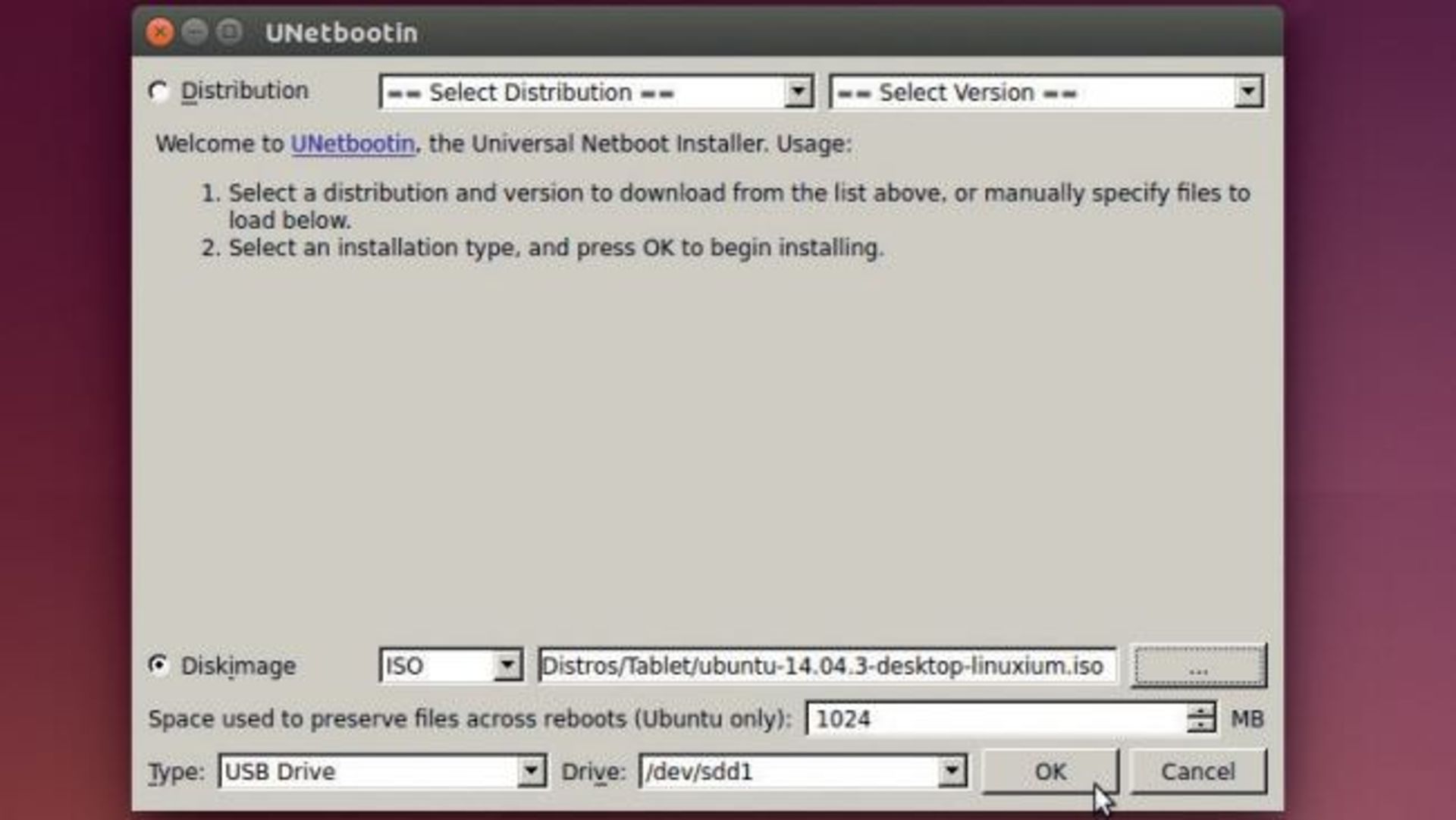This screenshot has width=1456, height=820.
Task: Open the Select Version dropdown
Action: pyautogui.click(x=1046, y=93)
